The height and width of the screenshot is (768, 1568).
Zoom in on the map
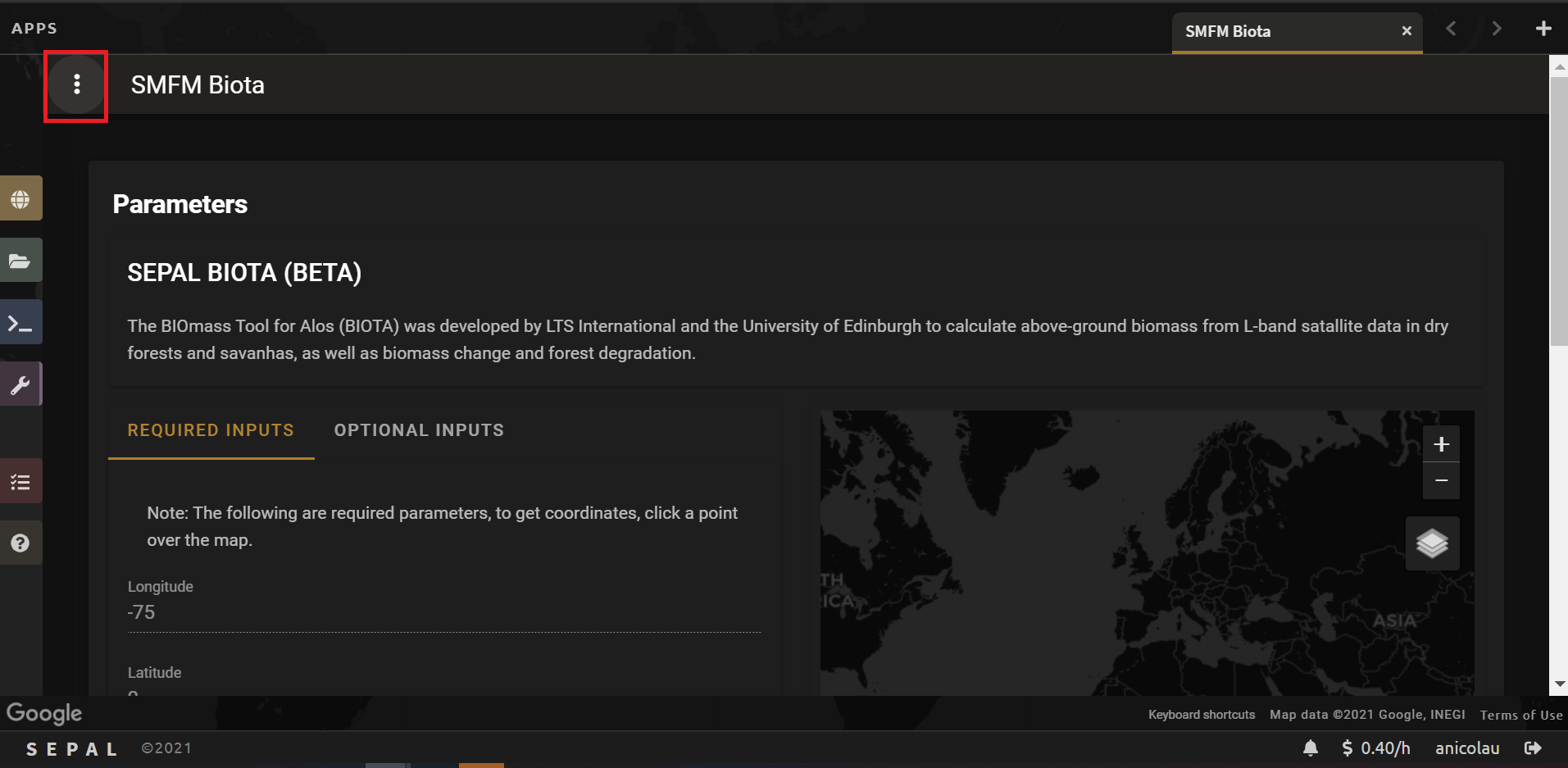tap(1441, 444)
